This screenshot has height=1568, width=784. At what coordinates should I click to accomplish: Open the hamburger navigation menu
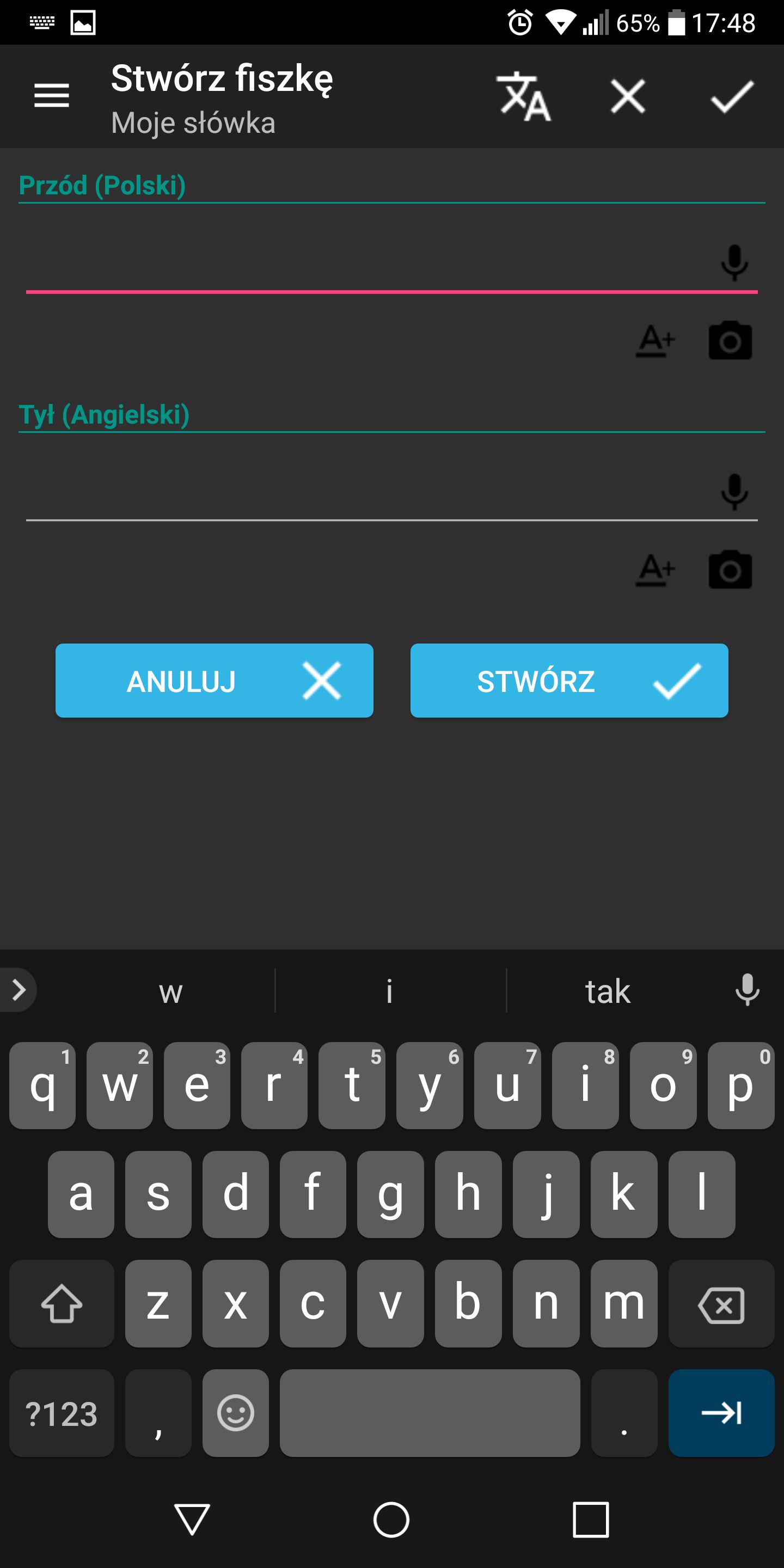[52, 96]
